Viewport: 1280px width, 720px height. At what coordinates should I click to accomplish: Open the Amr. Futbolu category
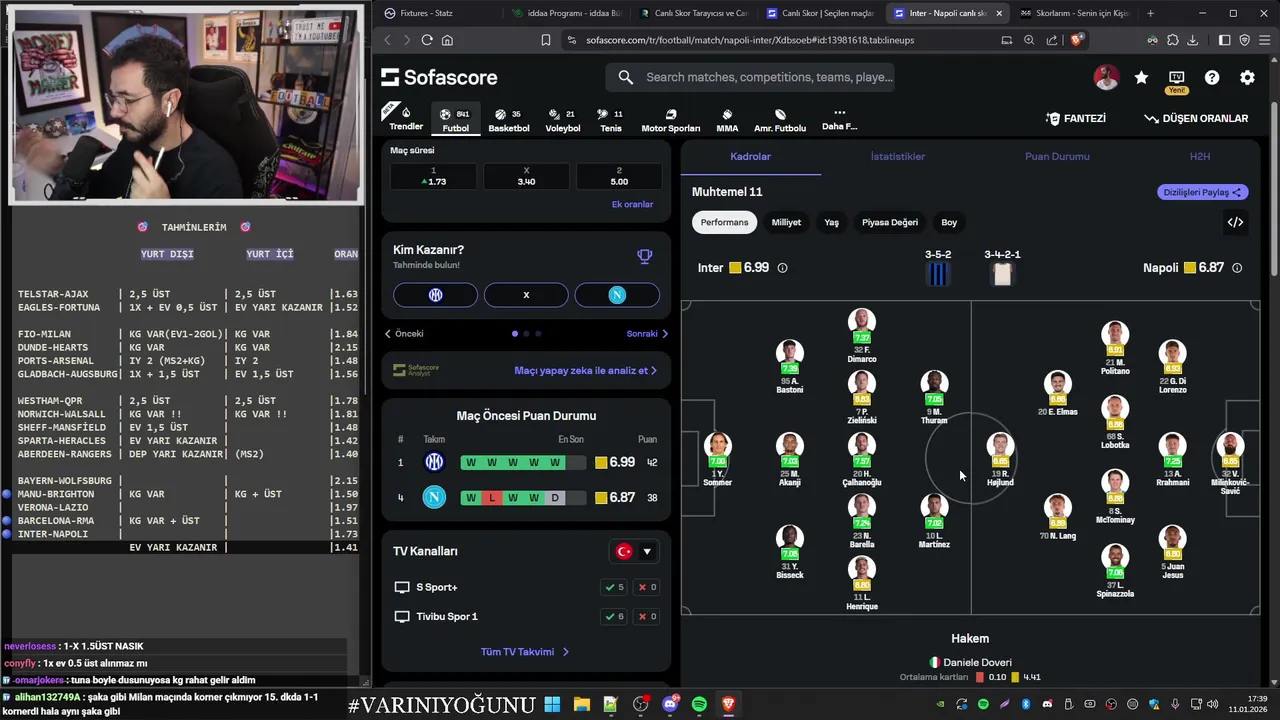[780, 120]
